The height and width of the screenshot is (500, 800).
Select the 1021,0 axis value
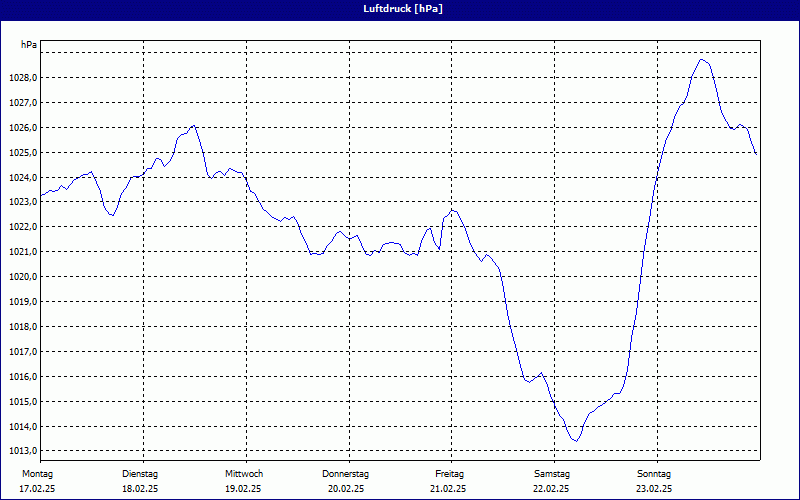point(23,252)
